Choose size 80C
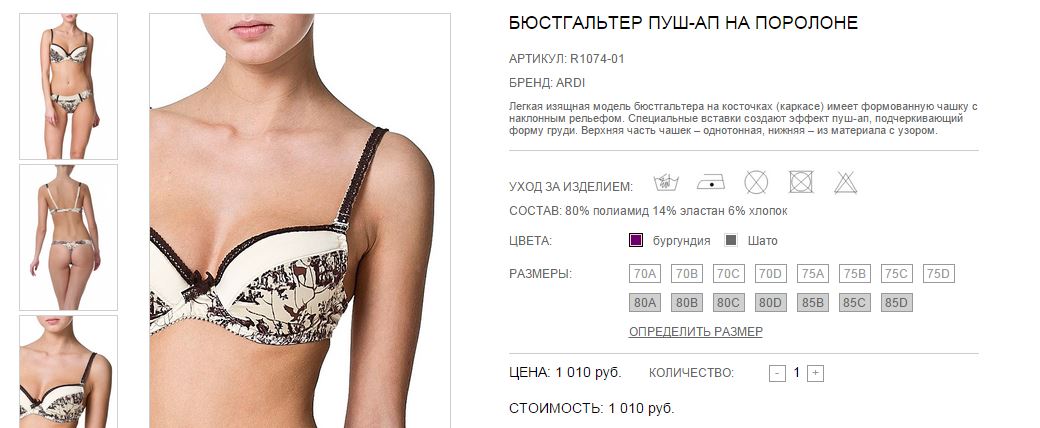Viewport: 1040px width, 428px height. point(729,303)
